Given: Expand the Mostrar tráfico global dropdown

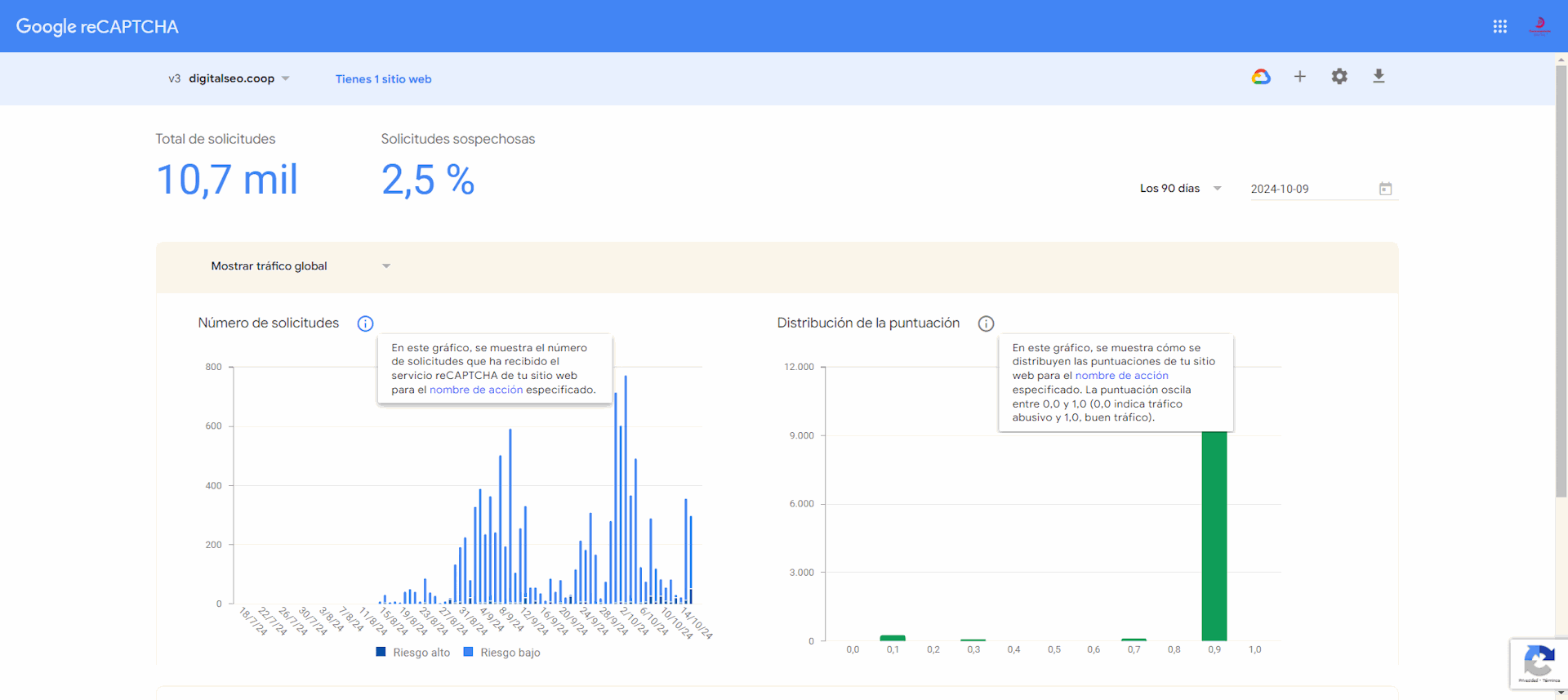Looking at the screenshot, I should [x=301, y=266].
